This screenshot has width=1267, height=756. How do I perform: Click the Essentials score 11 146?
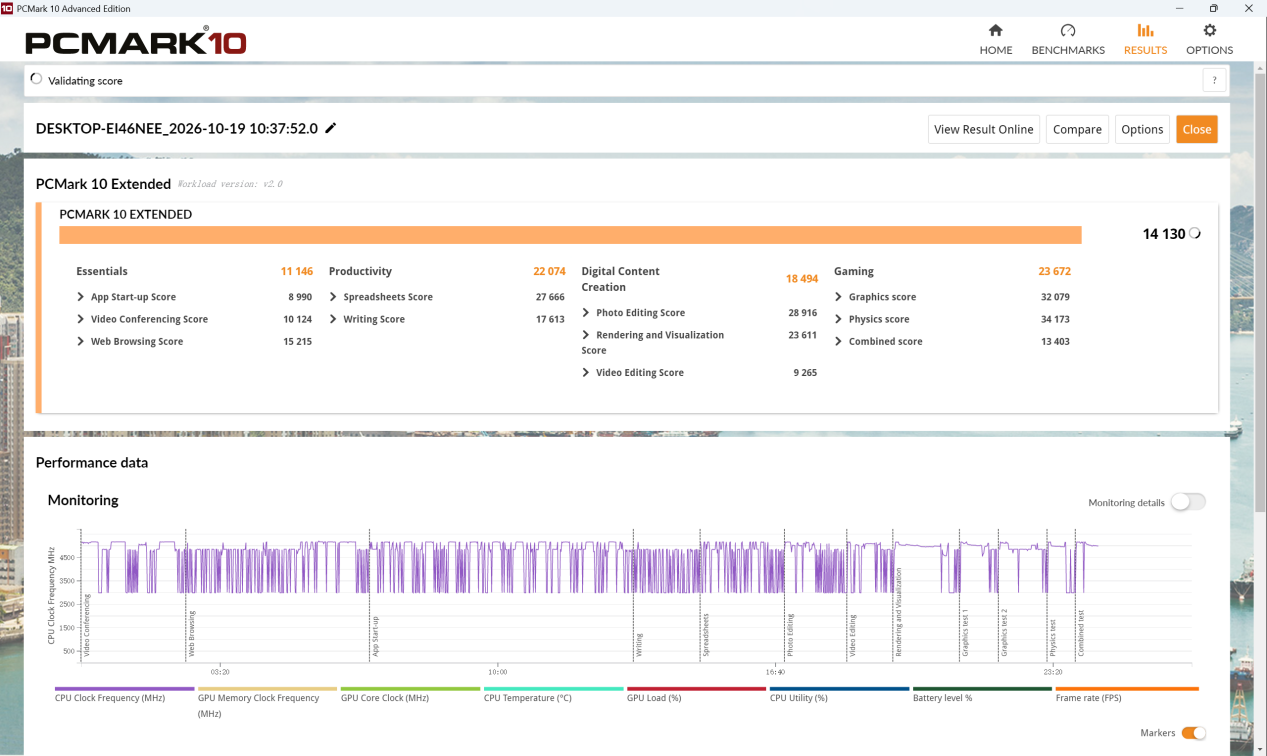click(297, 271)
